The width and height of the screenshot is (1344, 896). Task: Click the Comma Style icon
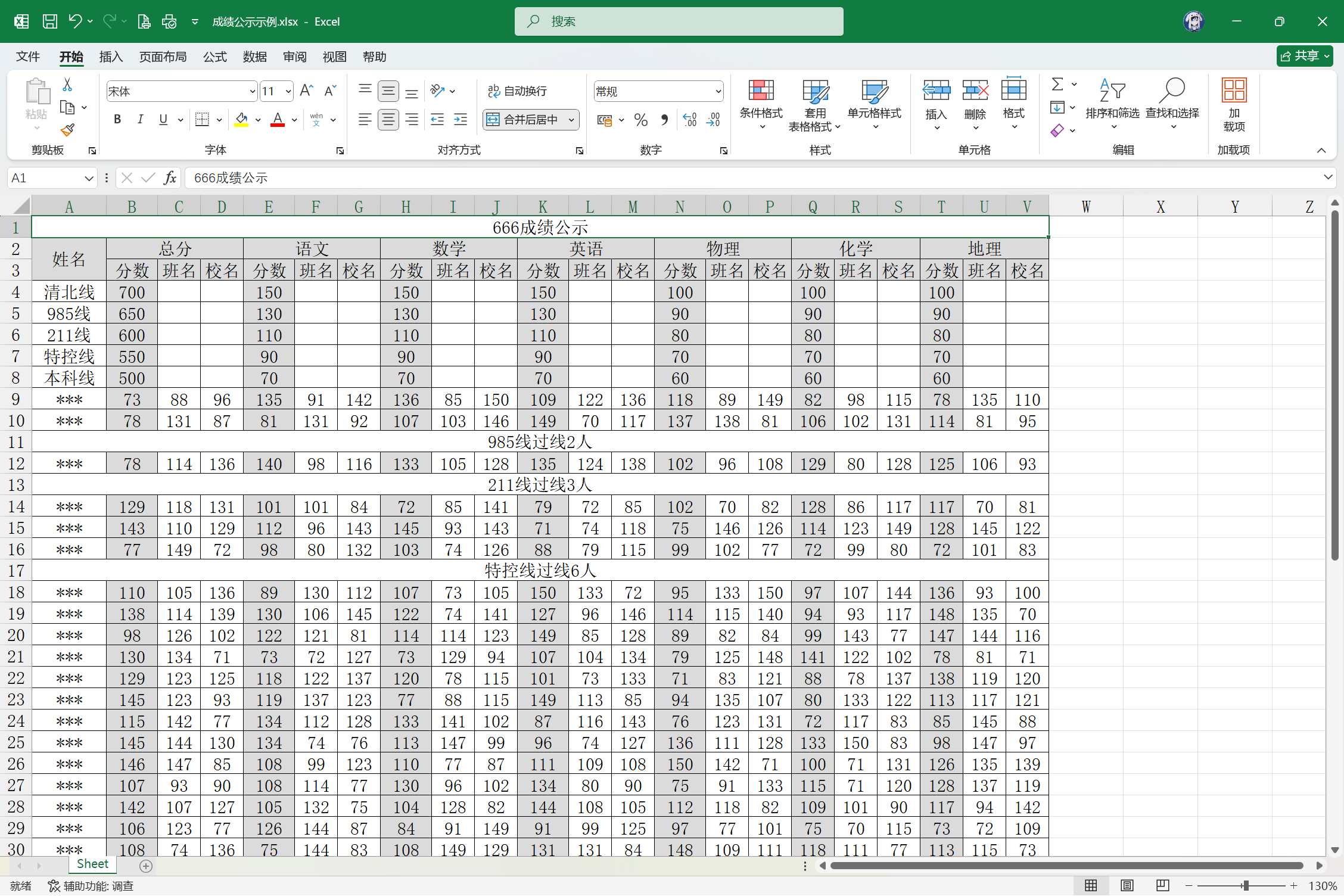(664, 120)
